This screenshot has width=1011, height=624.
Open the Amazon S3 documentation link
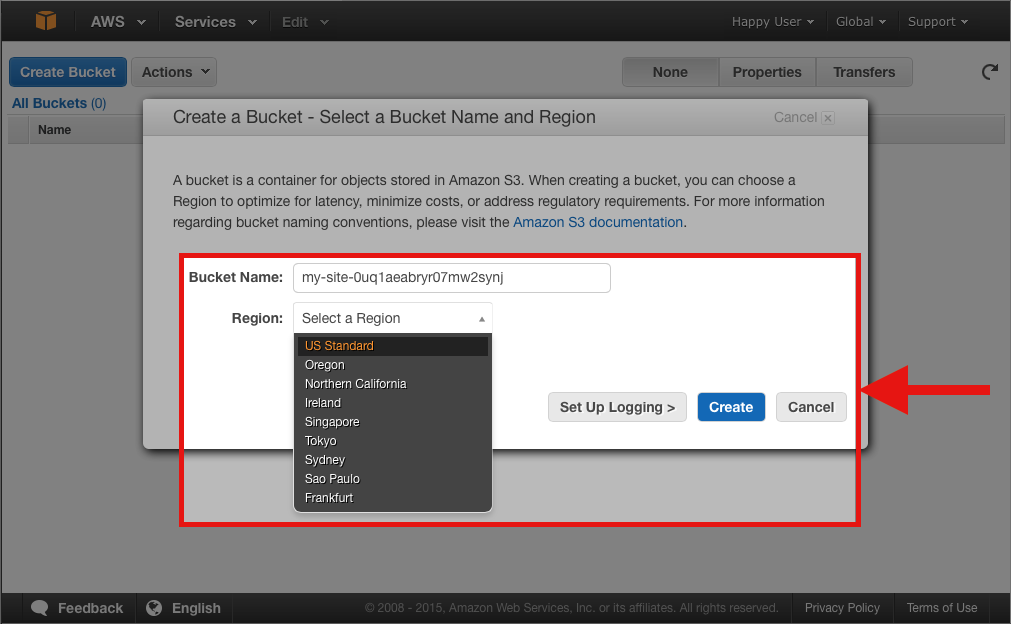(x=598, y=222)
